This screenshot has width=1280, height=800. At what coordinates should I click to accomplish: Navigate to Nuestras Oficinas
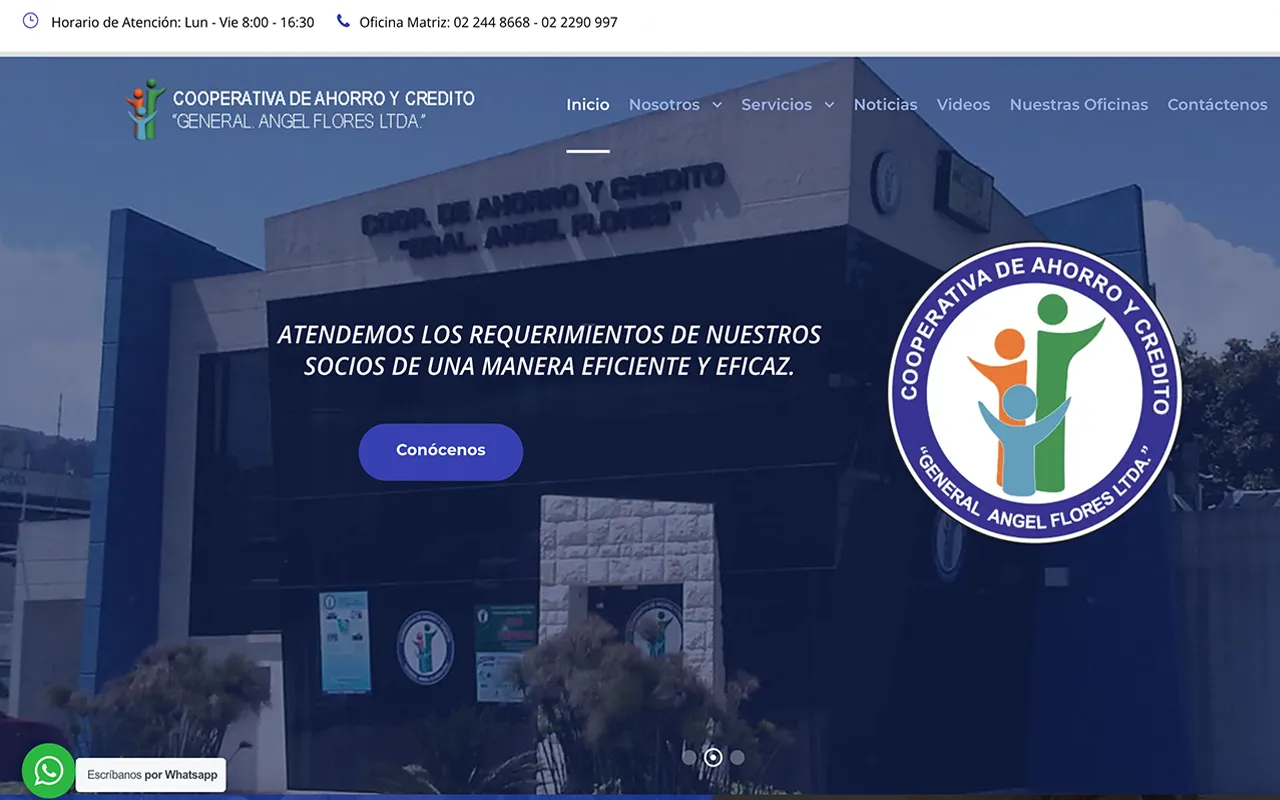1079,105
